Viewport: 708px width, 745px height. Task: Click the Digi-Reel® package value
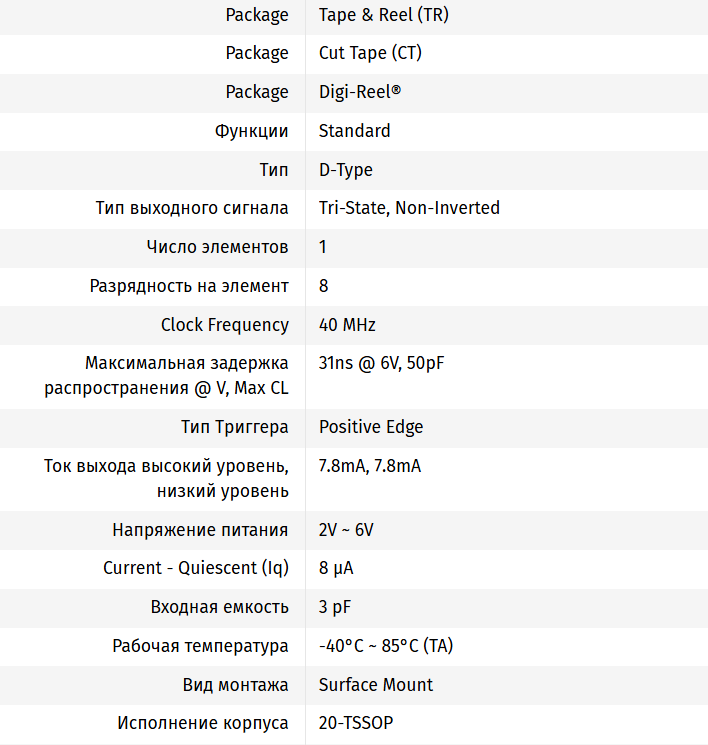coord(359,92)
